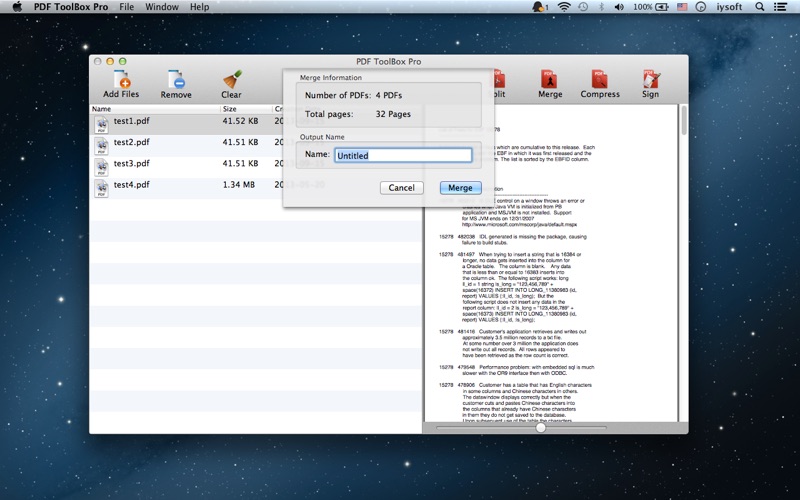Adjust the preview zoom slider knob
This screenshot has width=800, height=500.
(541, 428)
